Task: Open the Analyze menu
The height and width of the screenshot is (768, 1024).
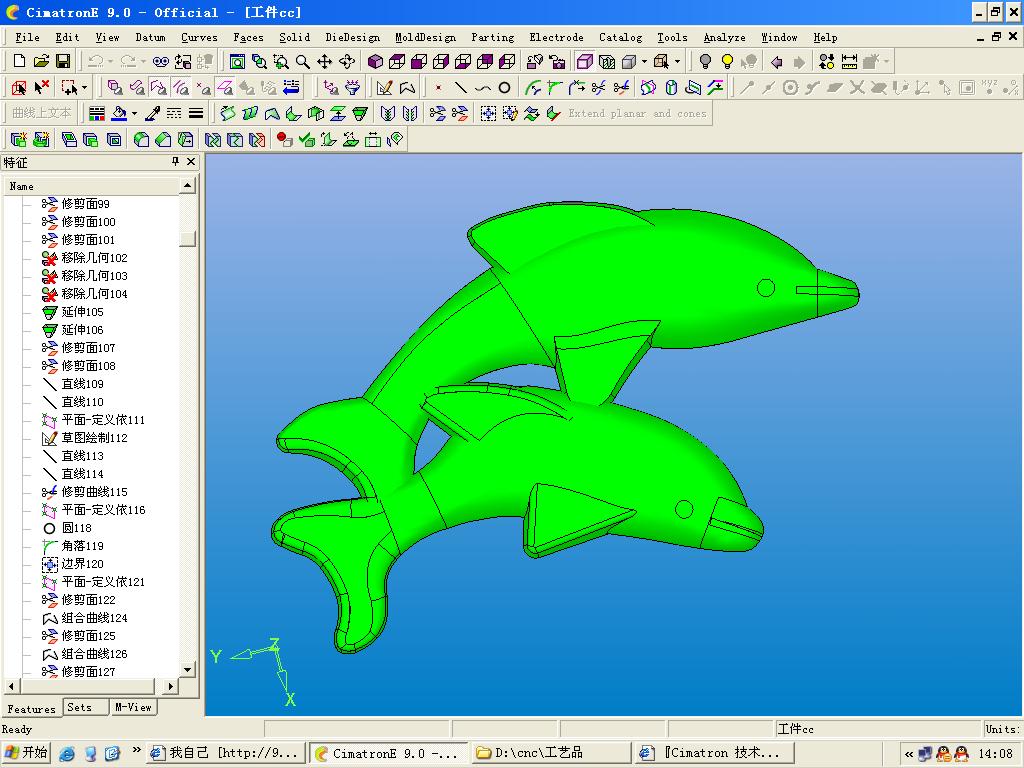Action: 724,37
